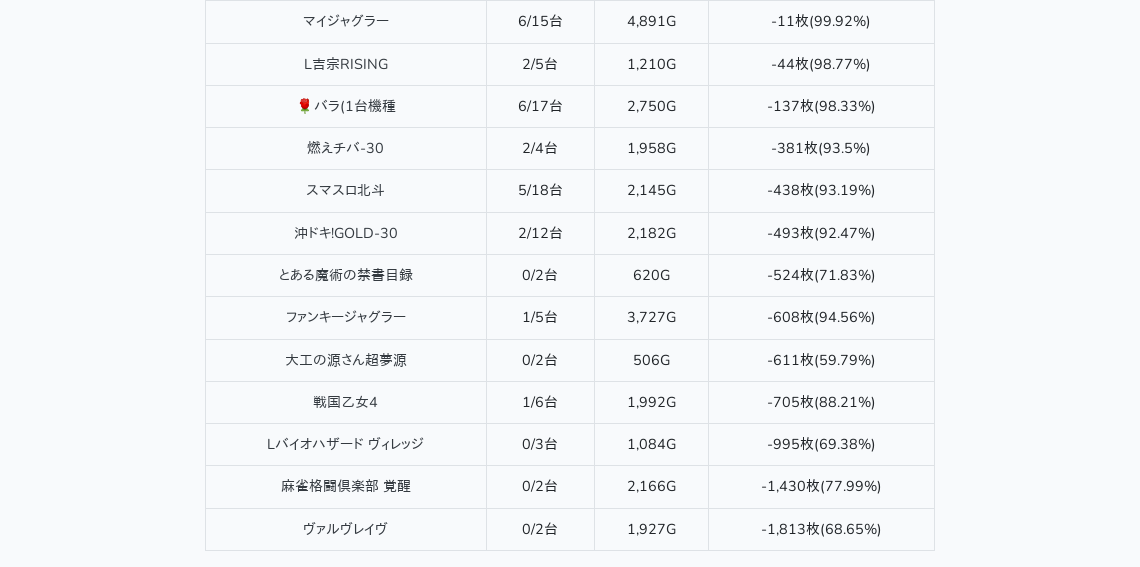1140x567 pixels.
Task: Select the 燃えチバ-30 machine name
Action: pyautogui.click(x=346, y=148)
